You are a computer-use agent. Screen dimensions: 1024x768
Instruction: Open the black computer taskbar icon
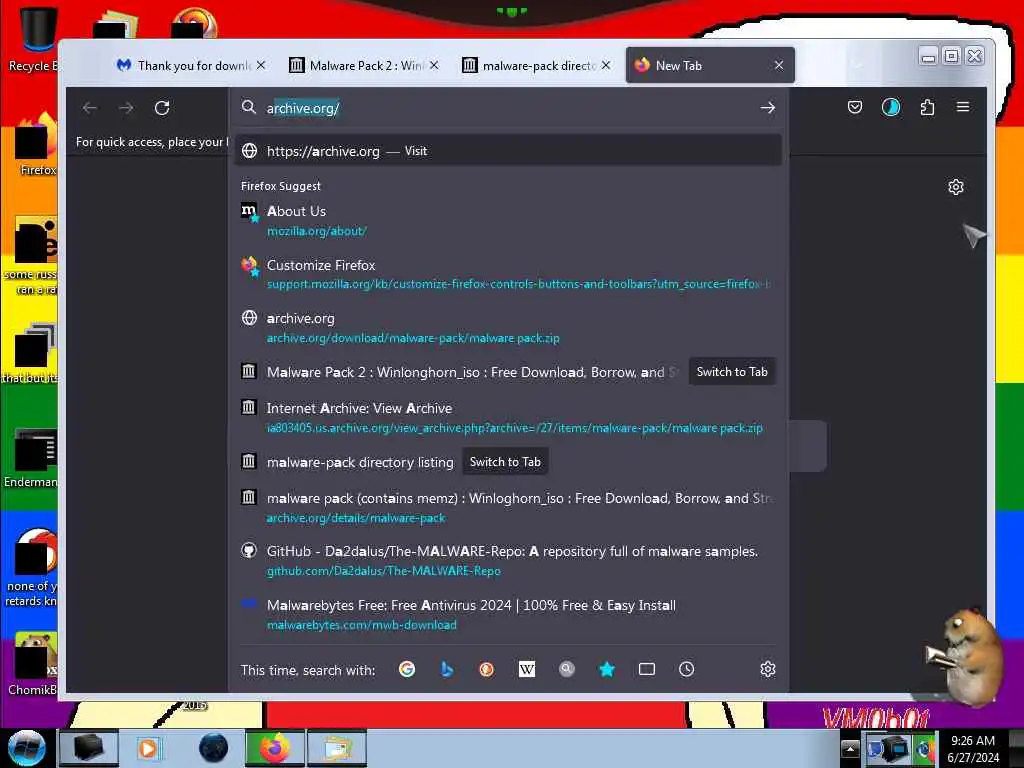[88, 748]
